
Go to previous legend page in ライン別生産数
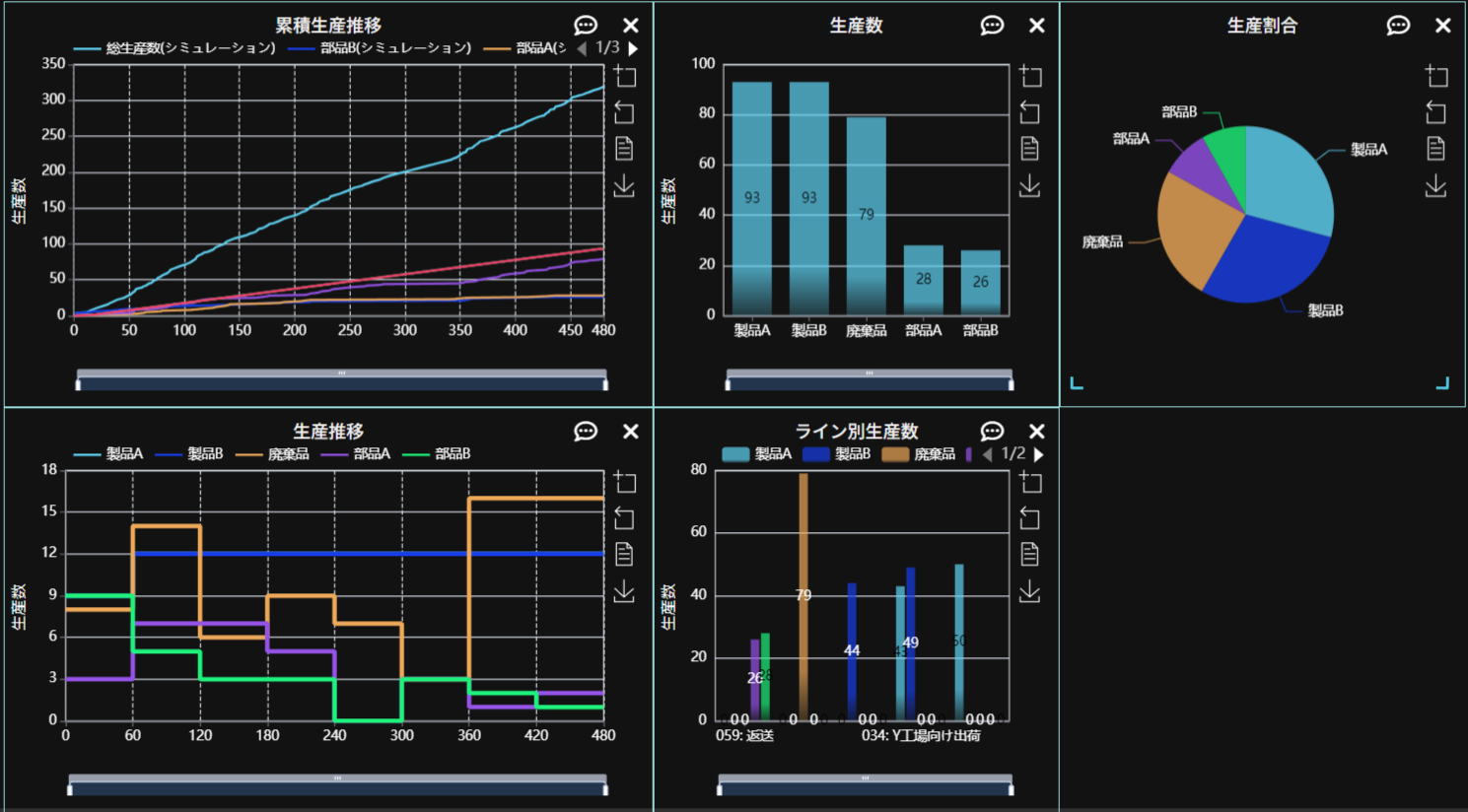(x=987, y=454)
